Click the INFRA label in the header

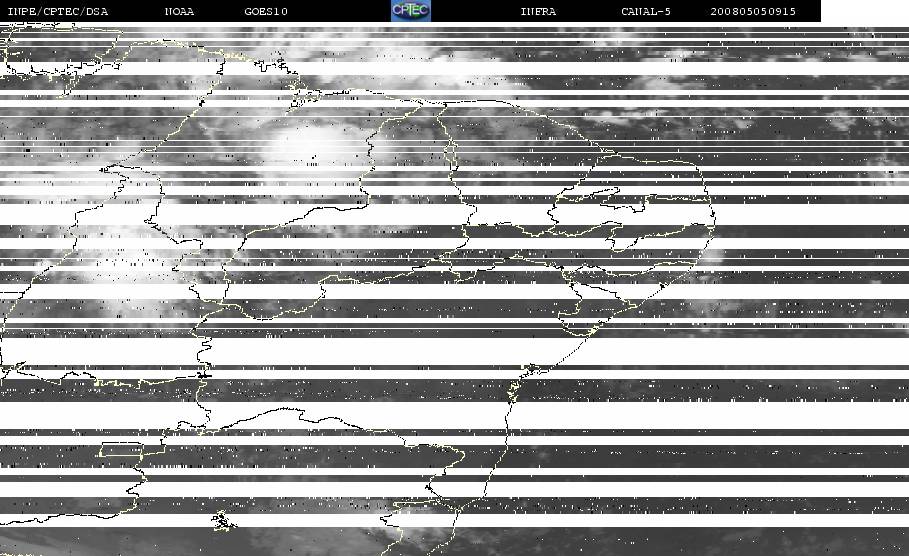tap(538, 11)
